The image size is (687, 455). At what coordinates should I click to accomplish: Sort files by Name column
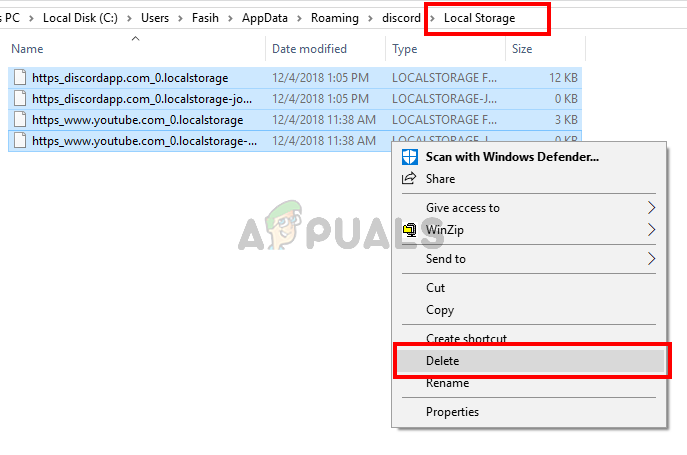pos(27,49)
